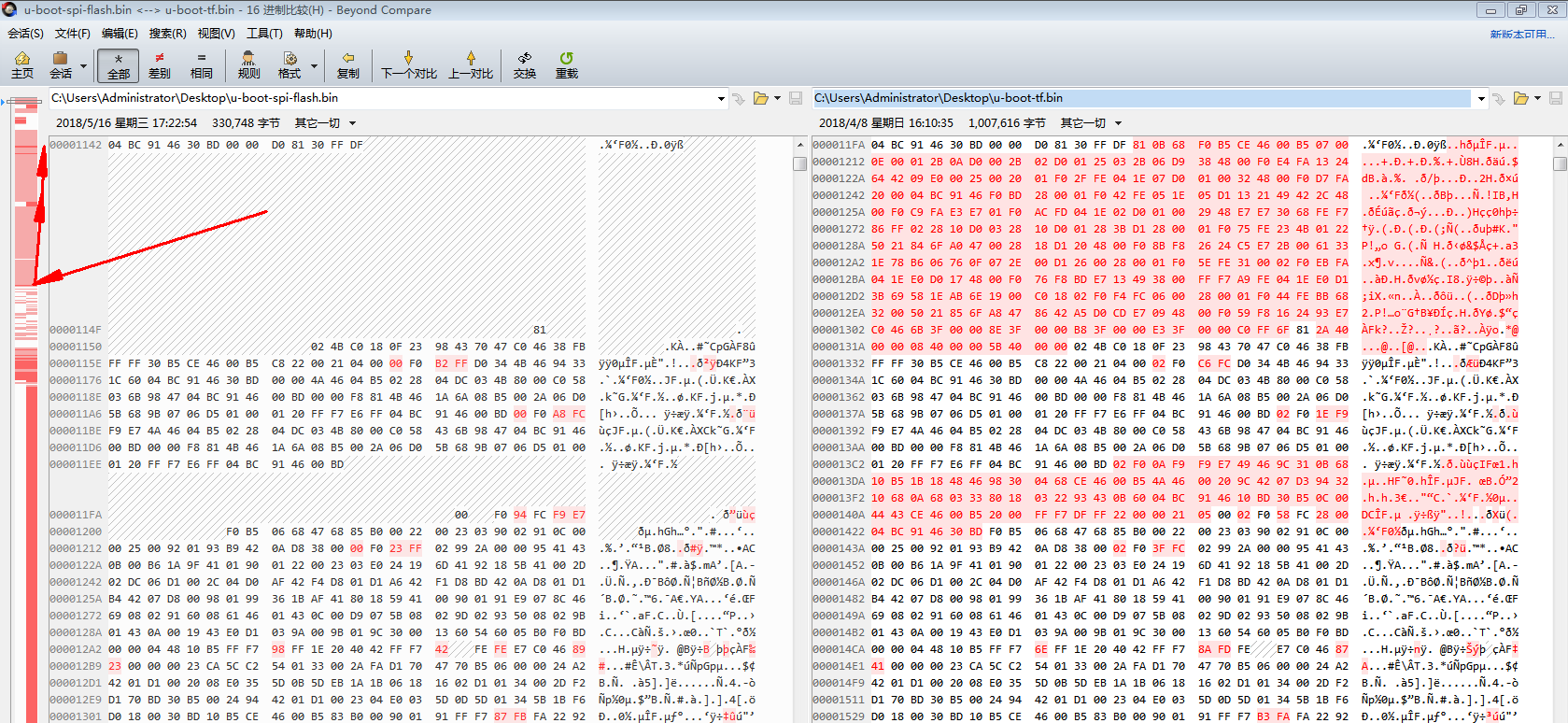Click left pane scroll-up arrow
1568x723 pixels.
799,145
